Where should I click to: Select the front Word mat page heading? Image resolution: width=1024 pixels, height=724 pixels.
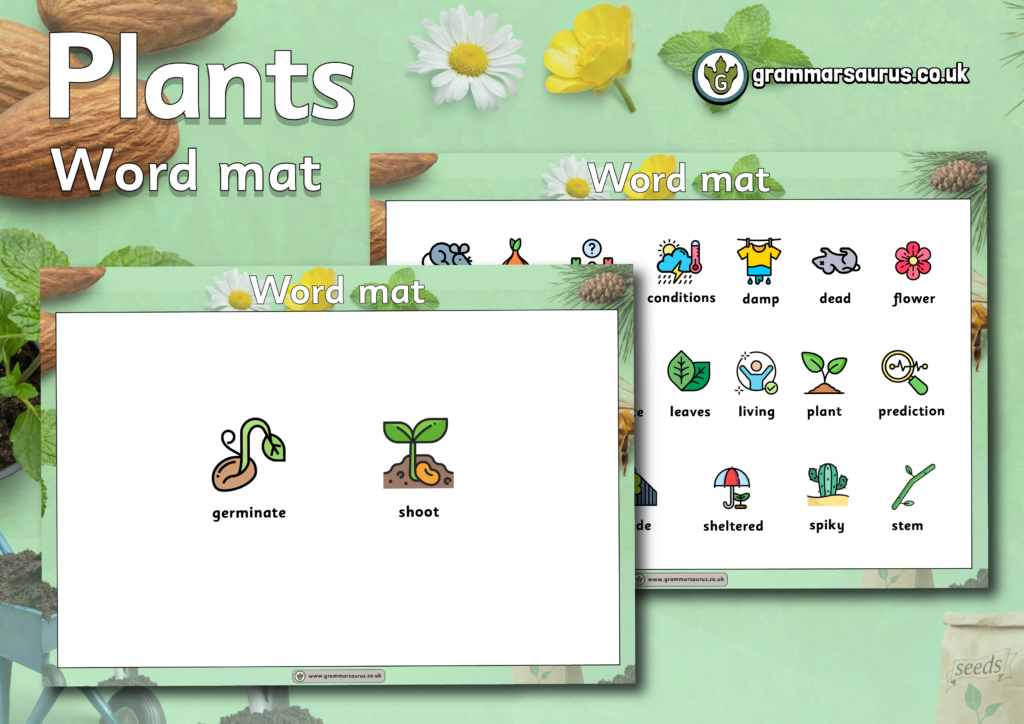[338, 291]
